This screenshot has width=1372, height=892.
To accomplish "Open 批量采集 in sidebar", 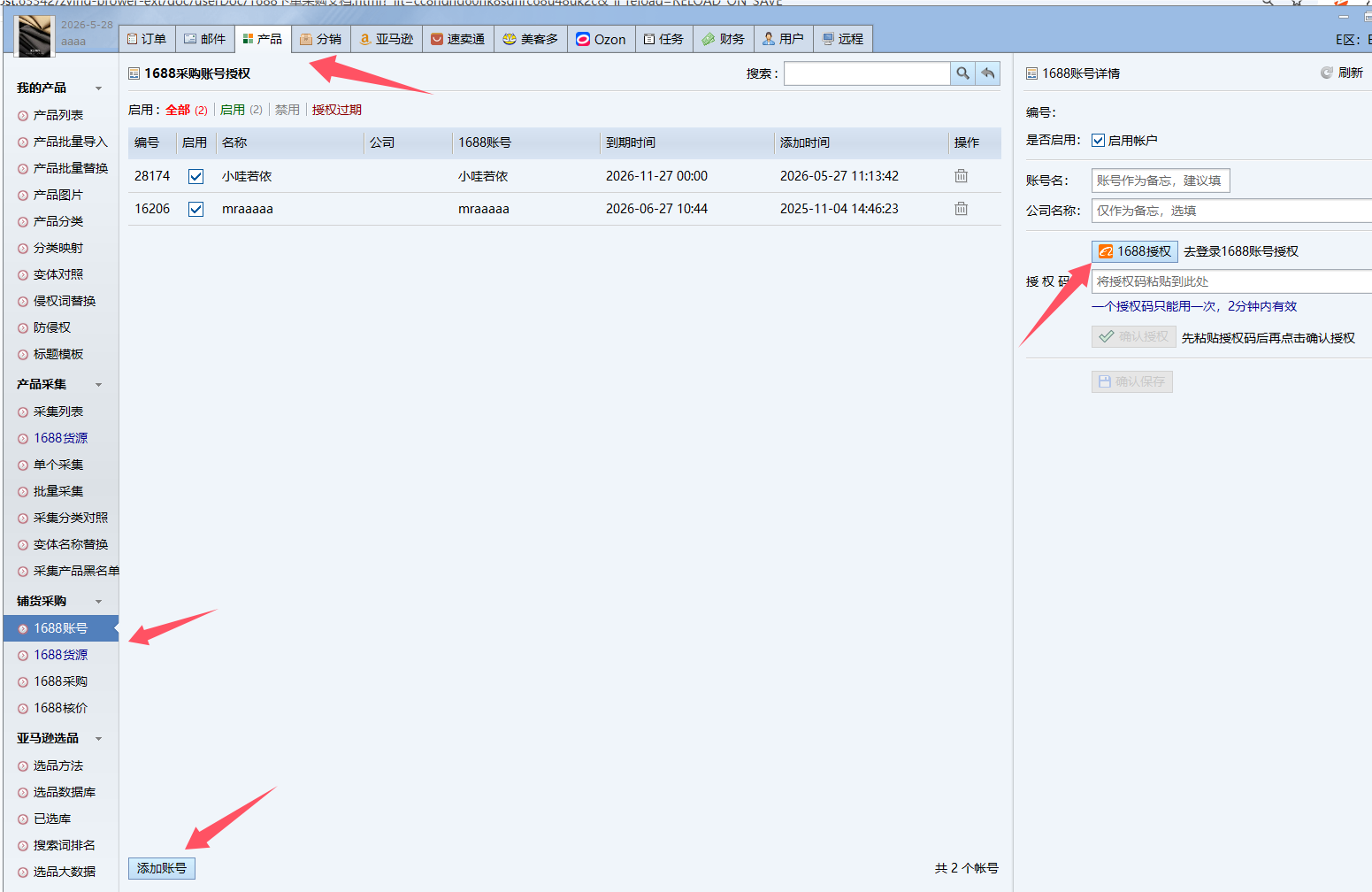I will click(58, 491).
